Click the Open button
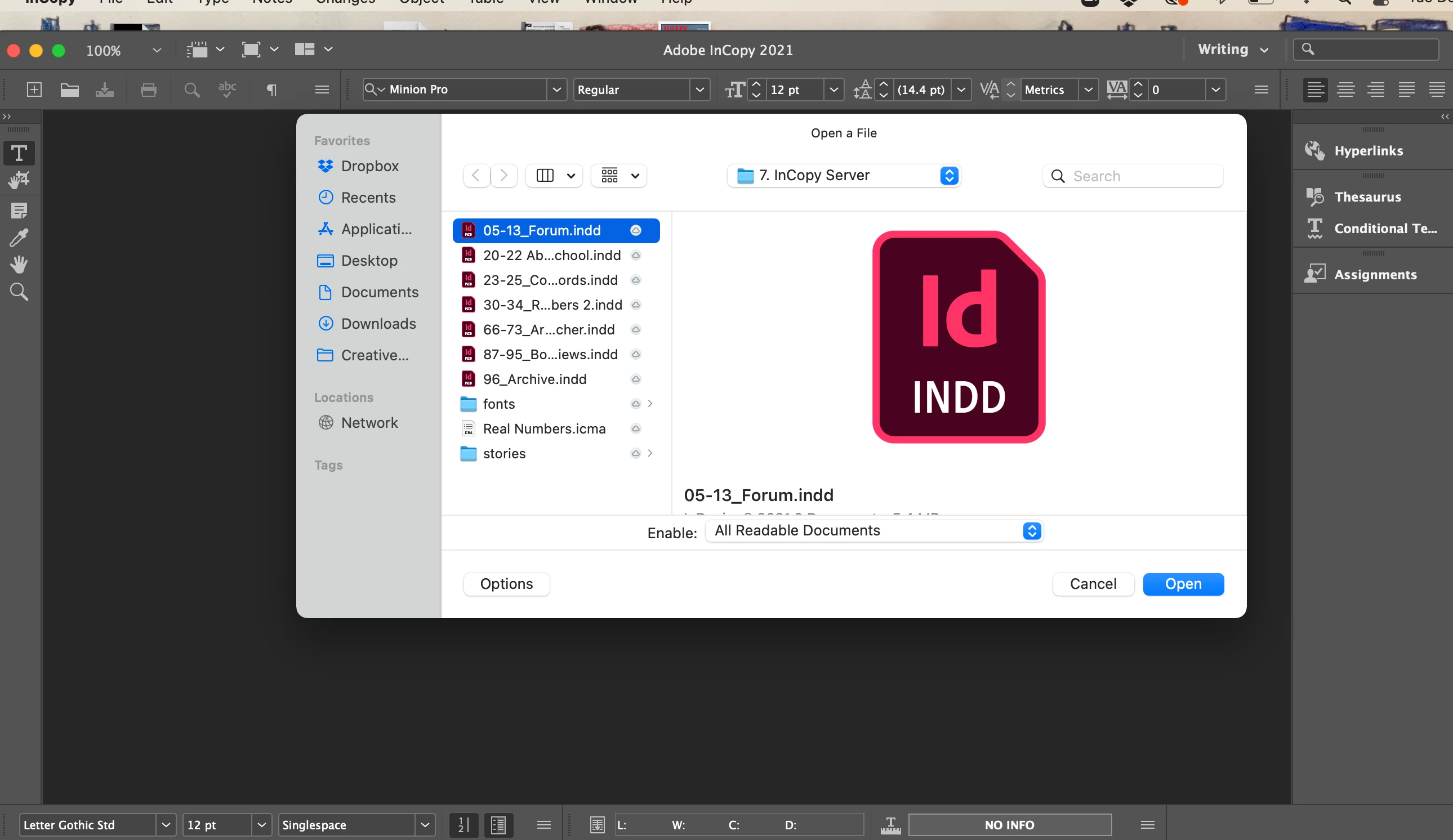This screenshot has height=840, width=1453. (1183, 583)
